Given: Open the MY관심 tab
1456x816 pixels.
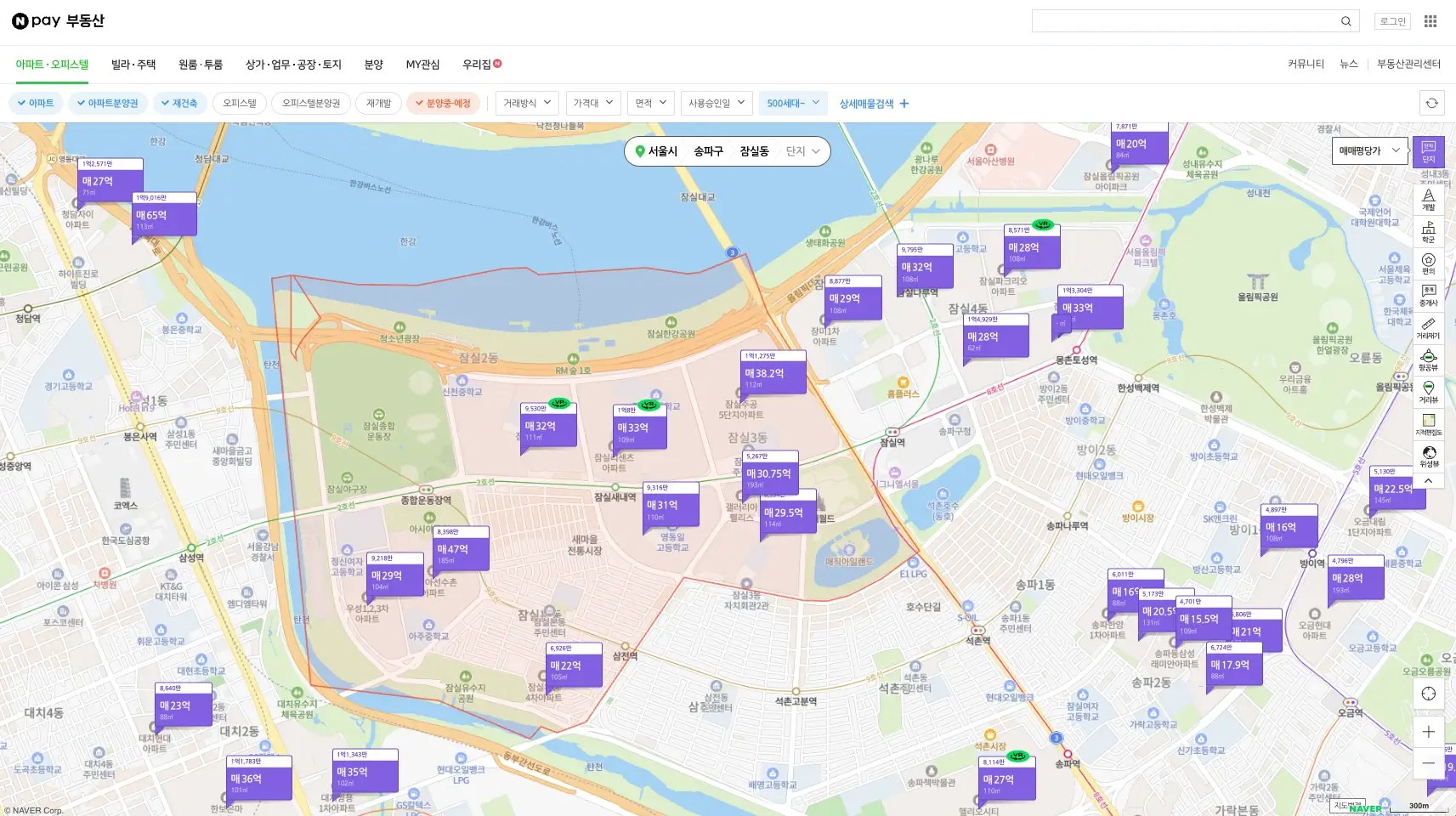Looking at the screenshot, I should (422, 65).
